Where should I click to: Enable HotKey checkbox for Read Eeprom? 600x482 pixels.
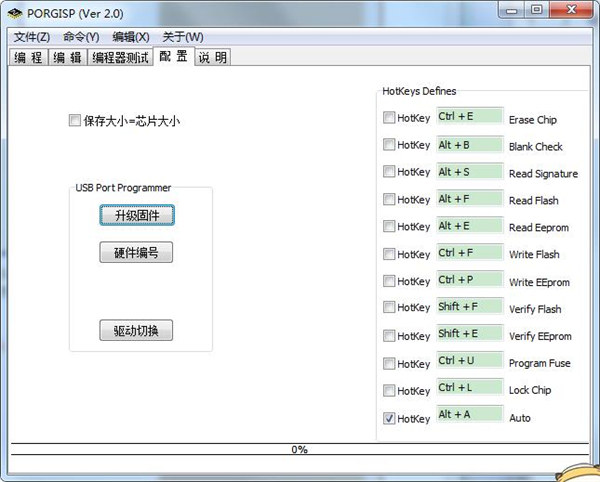[x=389, y=226]
